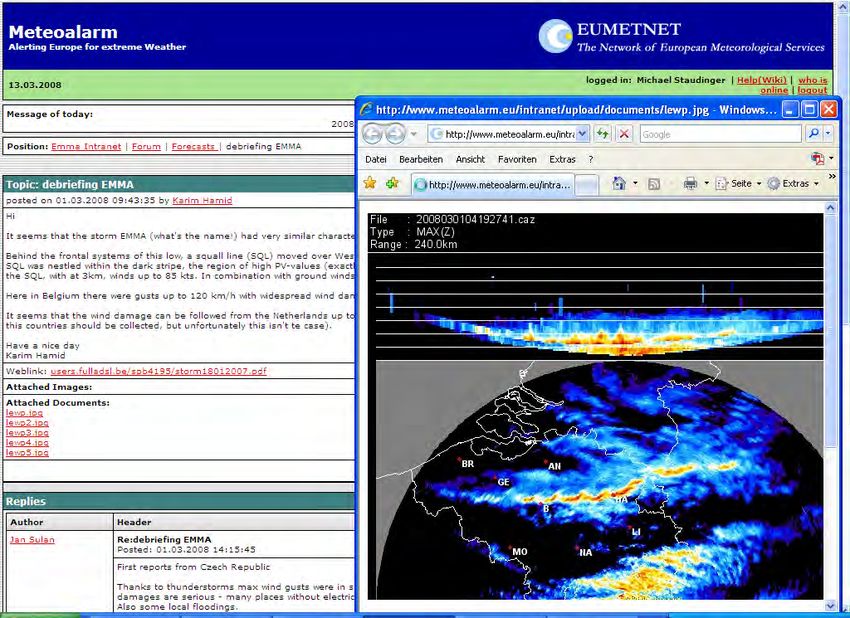Viewport: 850px width, 618px height.
Task: Click the Meteoalarm site title
Action: [x=63, y=32]
